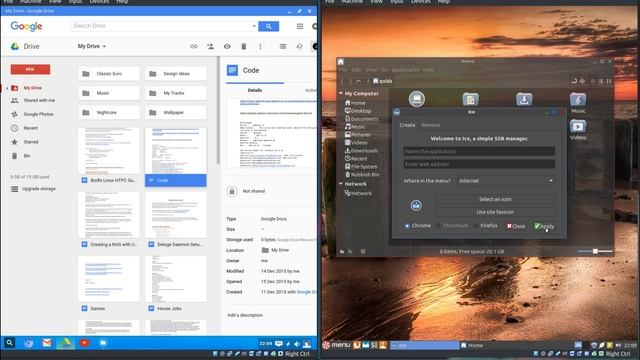Expand the My Drive tree arrow in sidebar

click(x=7, y=88)
